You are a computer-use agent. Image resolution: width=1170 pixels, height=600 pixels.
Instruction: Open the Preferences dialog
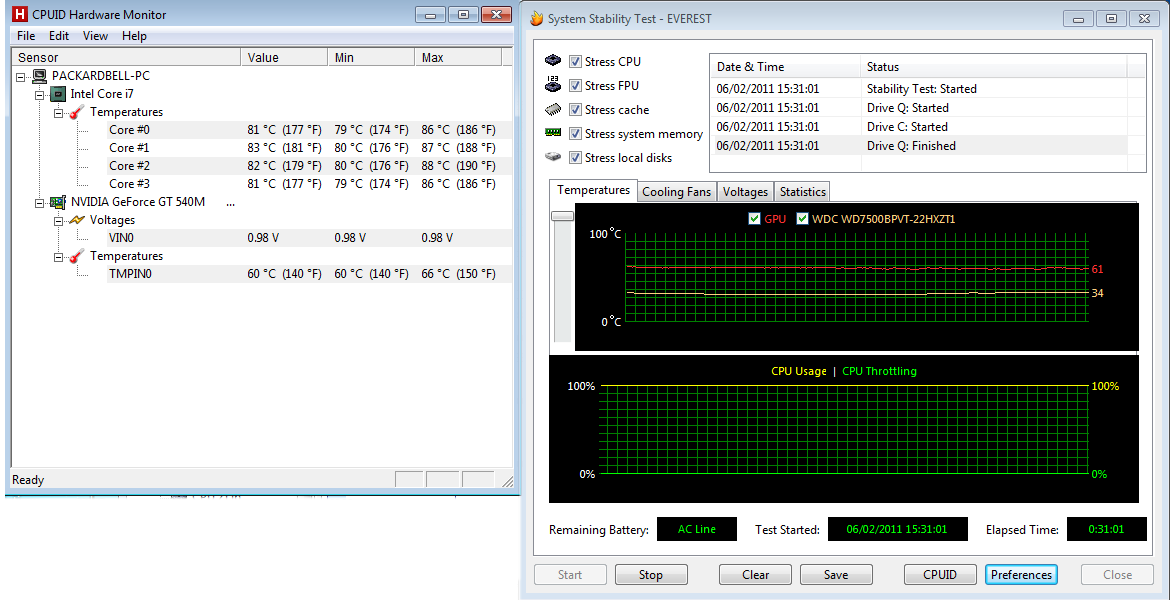(x=1021, y=575)
